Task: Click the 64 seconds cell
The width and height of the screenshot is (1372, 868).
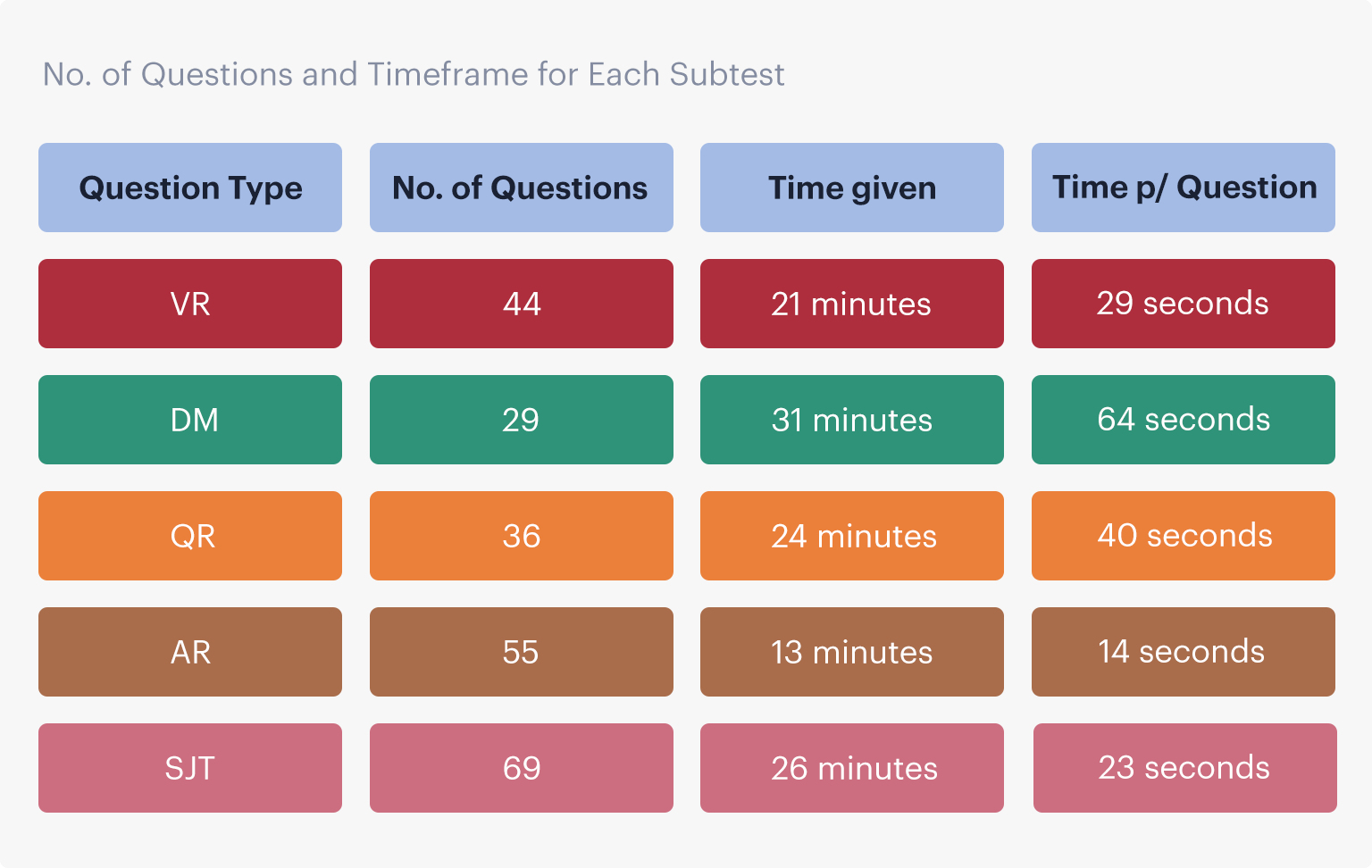Action: pos(1183,420)
